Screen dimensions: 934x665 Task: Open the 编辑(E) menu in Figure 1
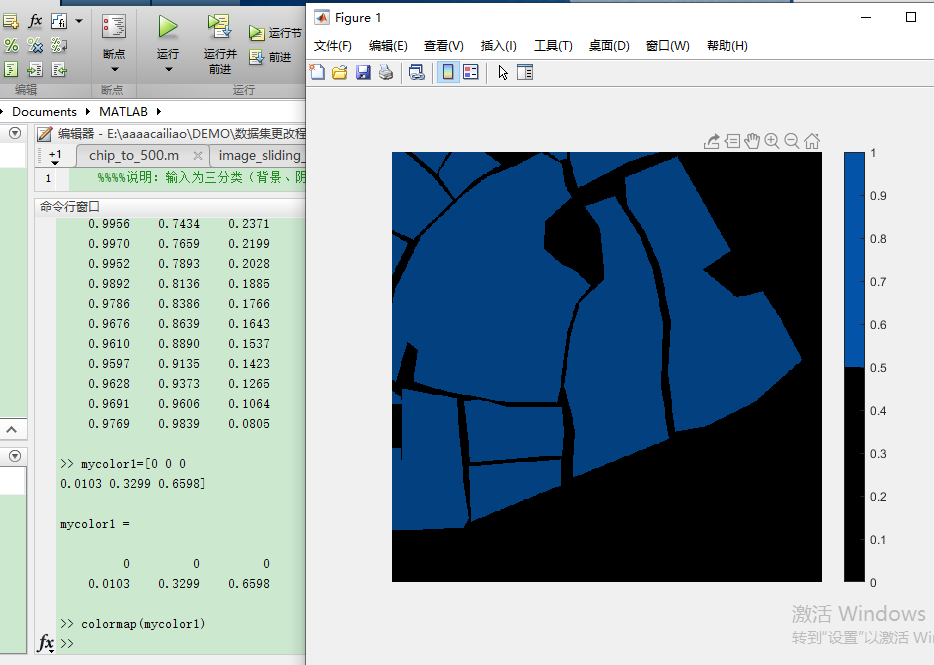click(388, 46)
